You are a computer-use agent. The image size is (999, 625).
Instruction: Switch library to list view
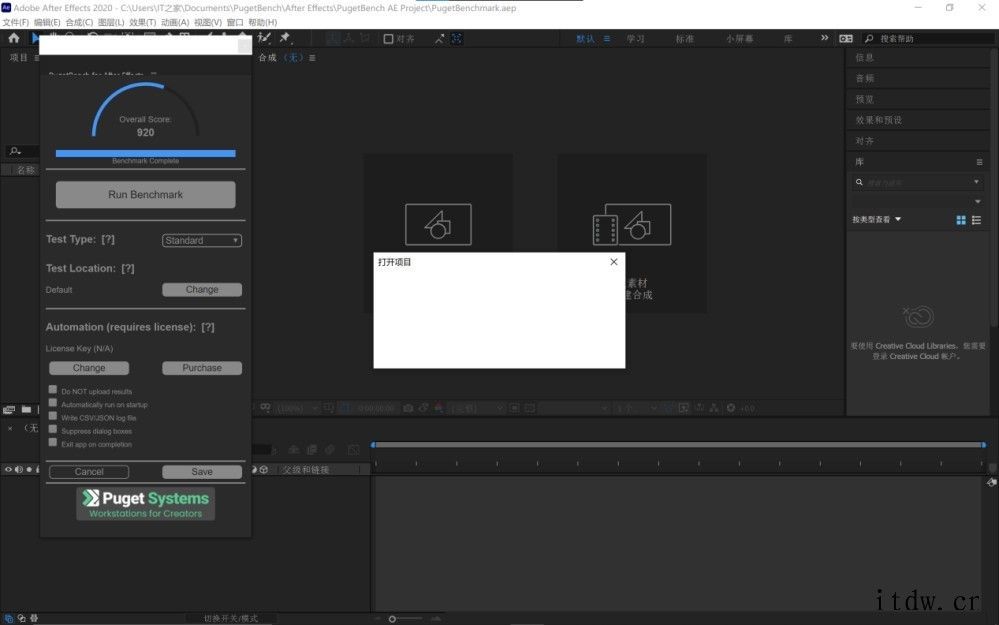click(x=976, y=220)
